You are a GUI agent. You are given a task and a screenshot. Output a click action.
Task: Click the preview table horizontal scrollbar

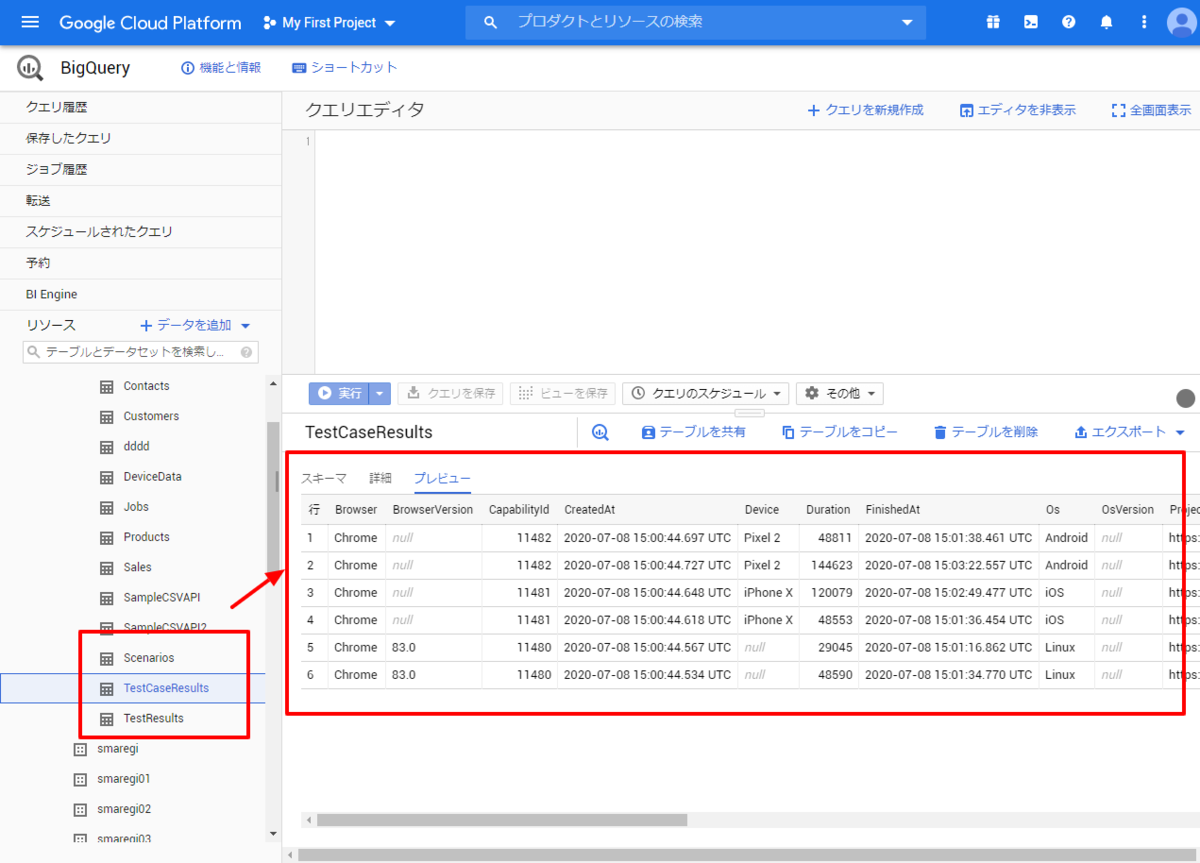pyautogui.click(x=502, y=820)
